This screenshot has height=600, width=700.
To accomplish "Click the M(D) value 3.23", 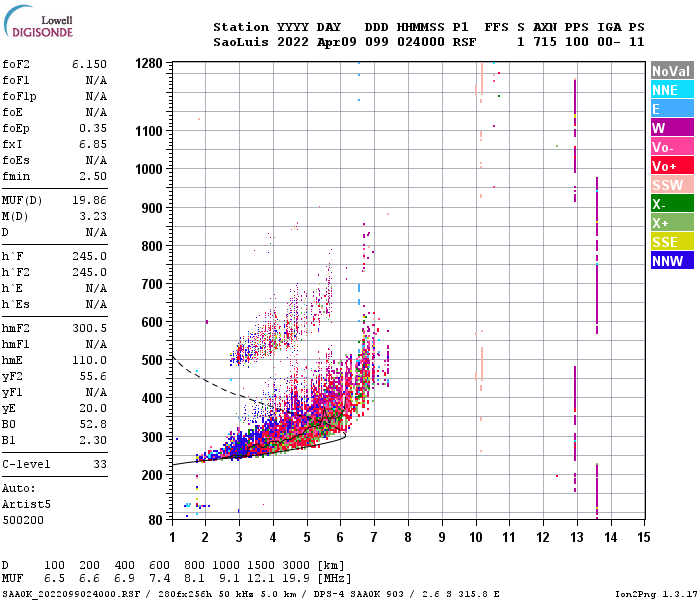I will pos(93,217).
